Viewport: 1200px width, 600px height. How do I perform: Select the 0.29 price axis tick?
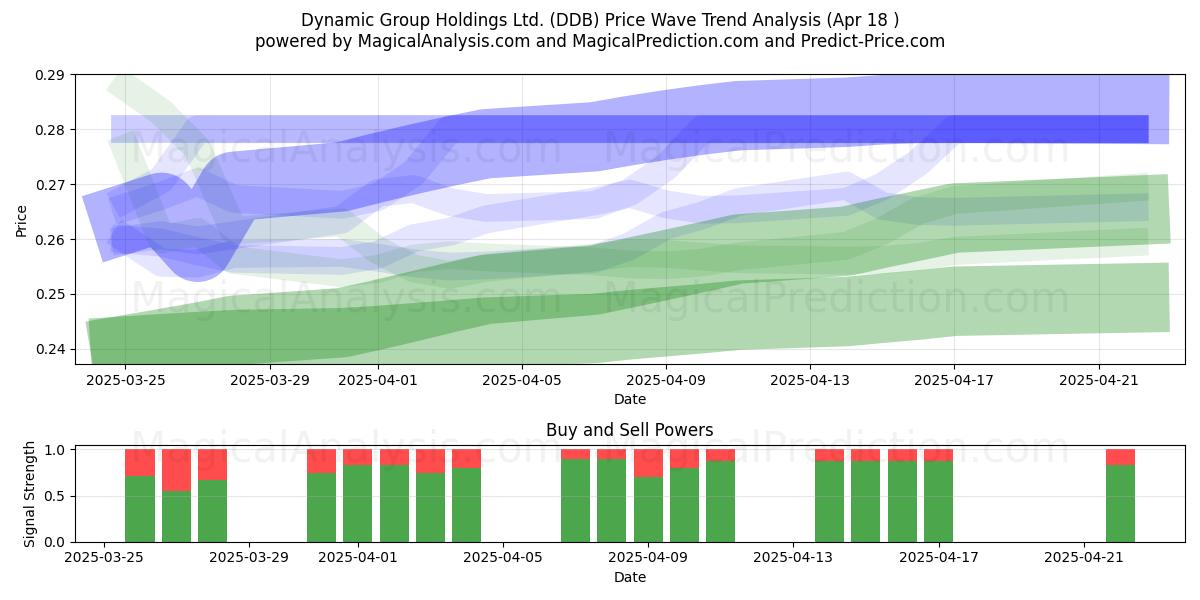pos(52,75)
